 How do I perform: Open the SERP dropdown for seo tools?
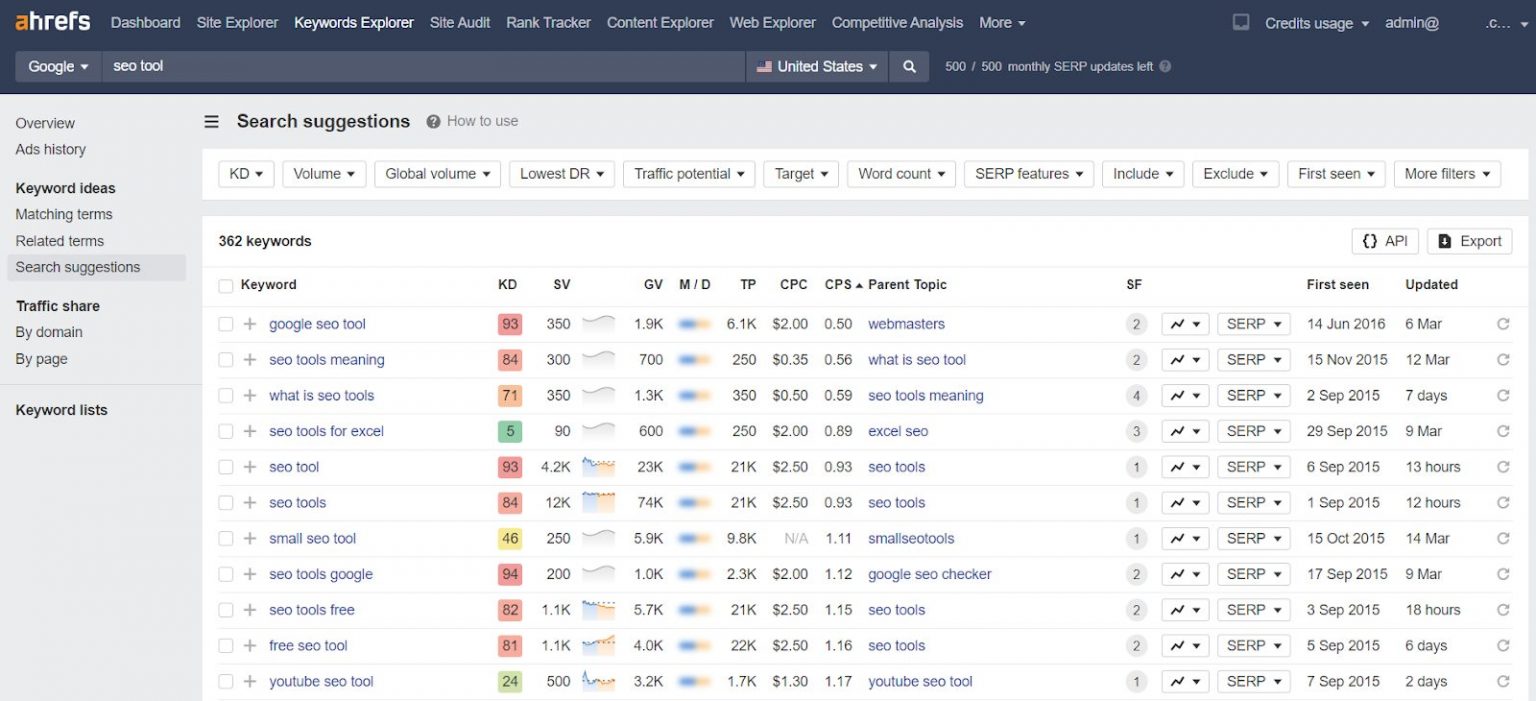pyautogui.click(x=1253, y=503)
